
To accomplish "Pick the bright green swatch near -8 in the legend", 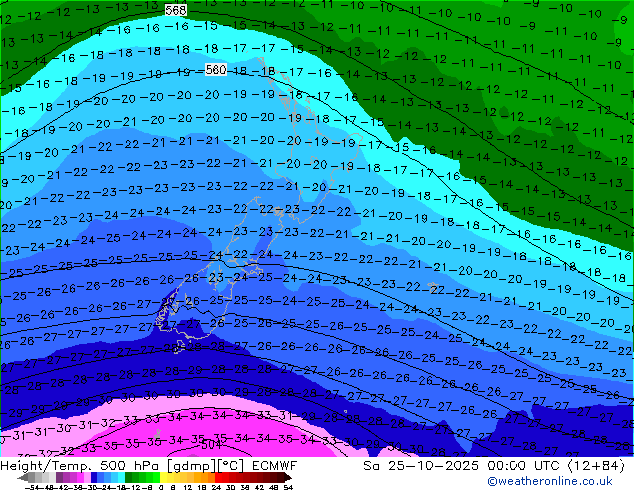I will pyautogui.click(x=156, y=477).
